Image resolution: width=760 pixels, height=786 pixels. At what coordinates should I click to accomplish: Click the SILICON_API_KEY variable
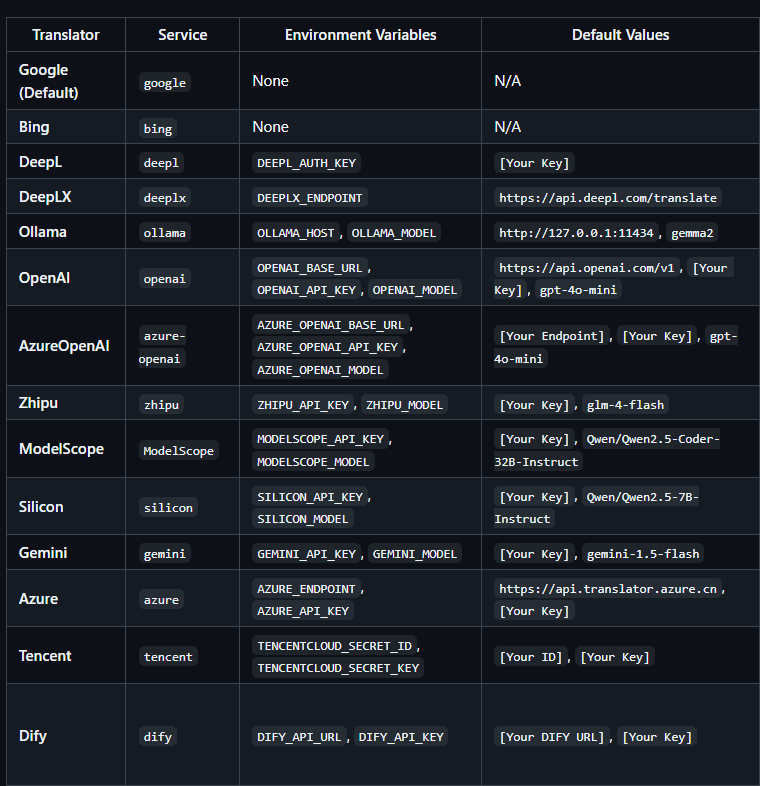[x=313, y=497]
